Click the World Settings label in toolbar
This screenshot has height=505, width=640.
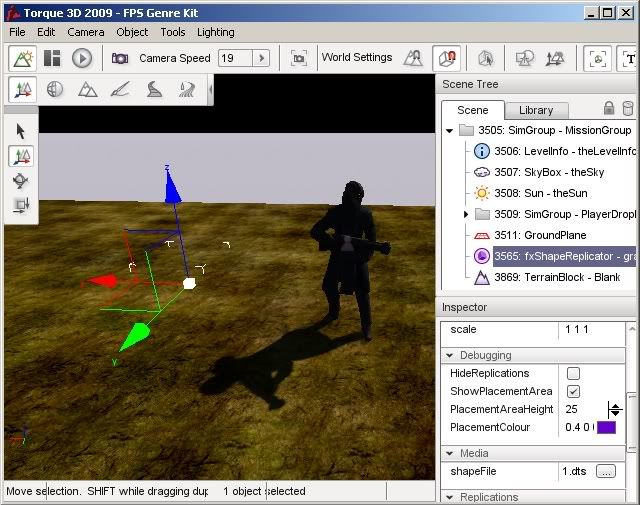[356, 58]
